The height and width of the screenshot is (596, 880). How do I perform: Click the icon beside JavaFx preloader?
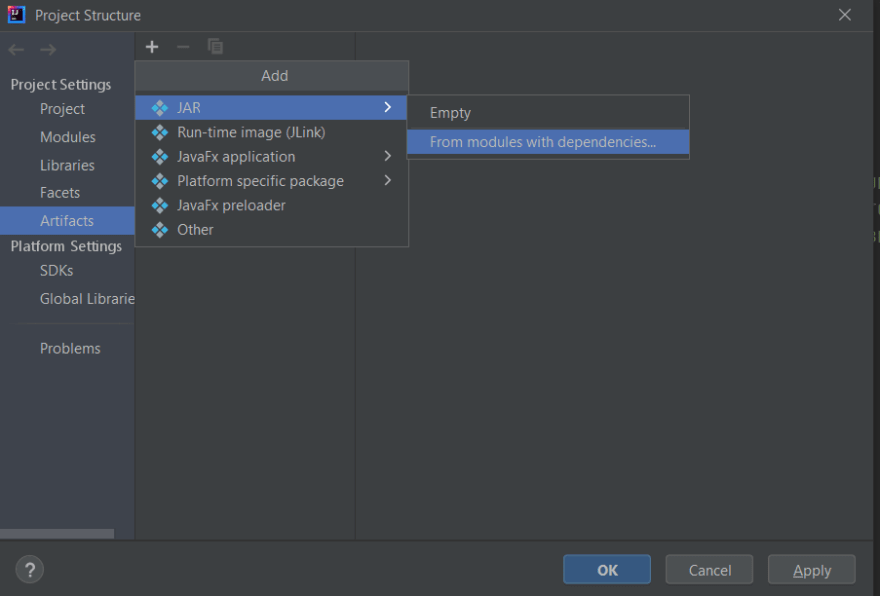[x=160, y=205]
